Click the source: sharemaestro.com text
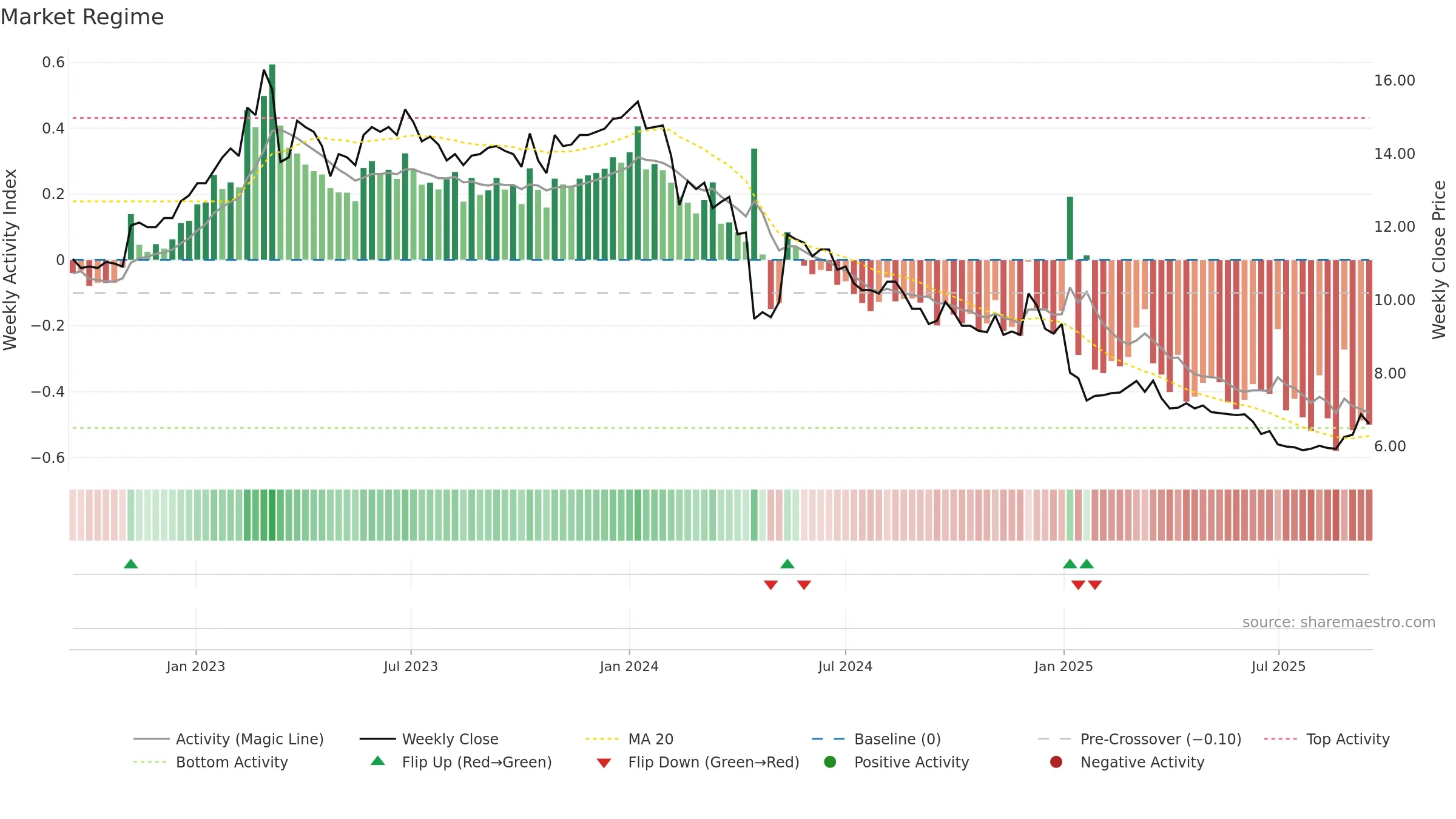Viewport: 1456px width, 819px height. [x=1339, y=622]
